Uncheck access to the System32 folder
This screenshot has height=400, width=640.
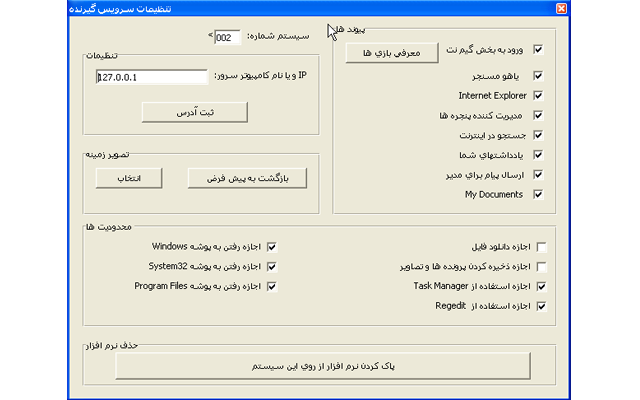click(x=270, y=267)
